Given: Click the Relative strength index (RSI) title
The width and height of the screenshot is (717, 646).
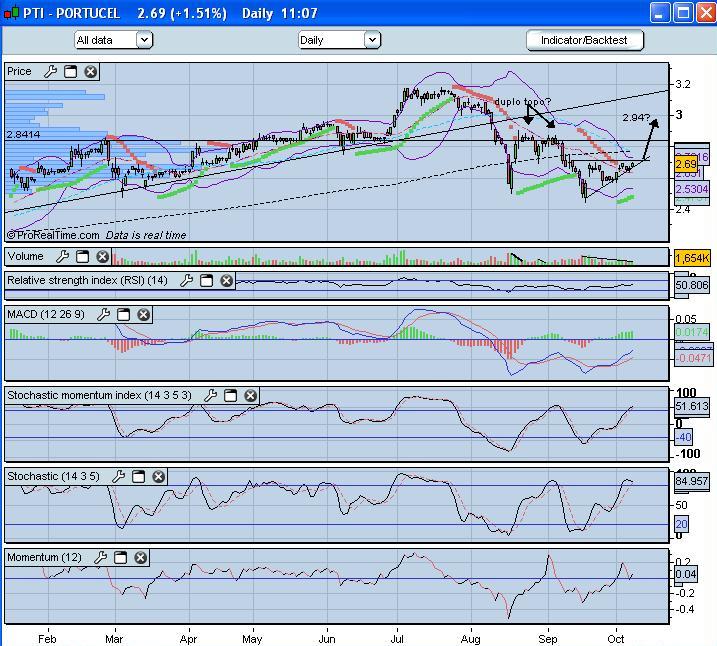Looking at the screenshot, I should click(87, 280).
